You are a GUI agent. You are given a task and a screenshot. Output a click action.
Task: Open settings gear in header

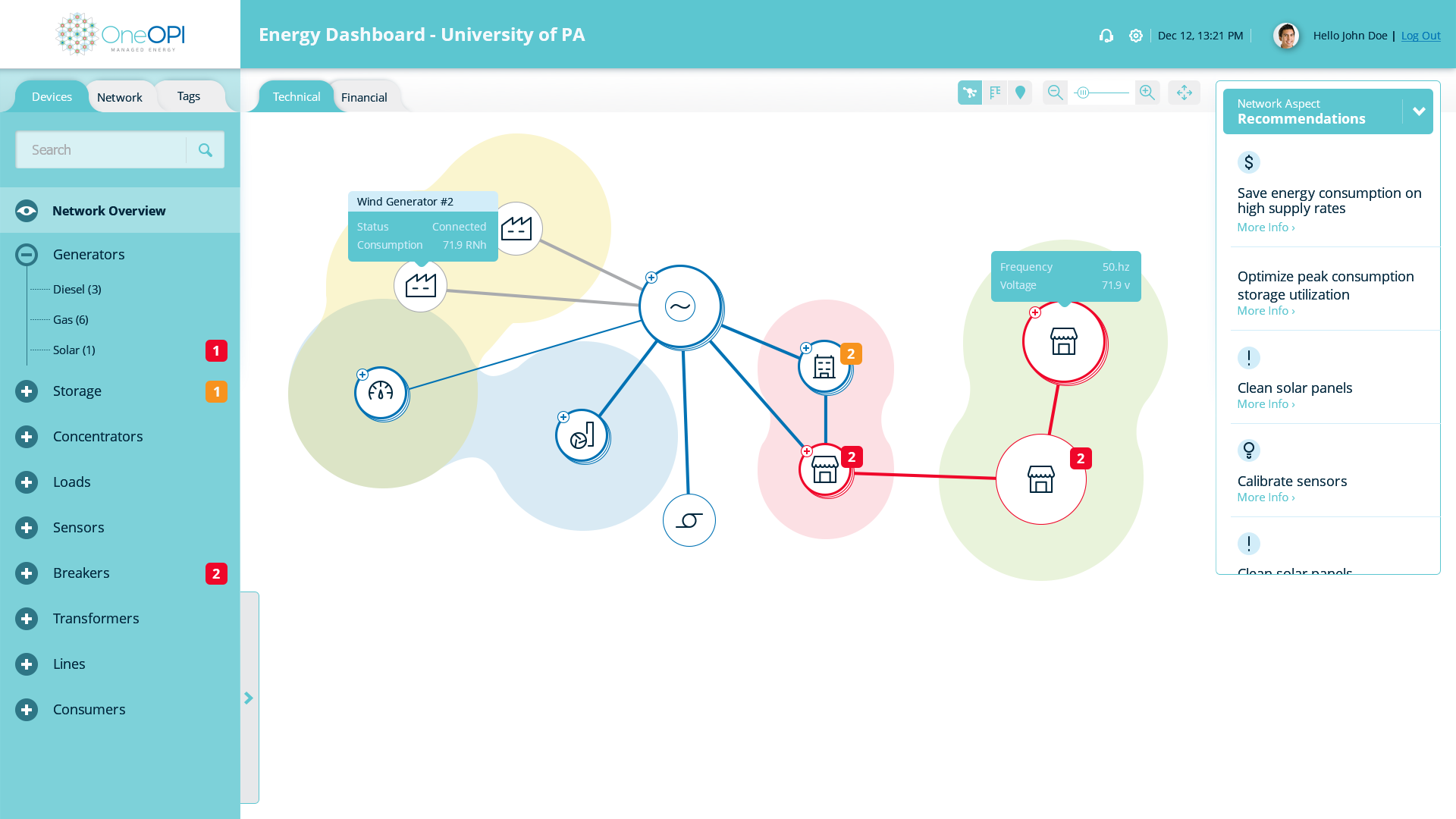pos(1135,36)
